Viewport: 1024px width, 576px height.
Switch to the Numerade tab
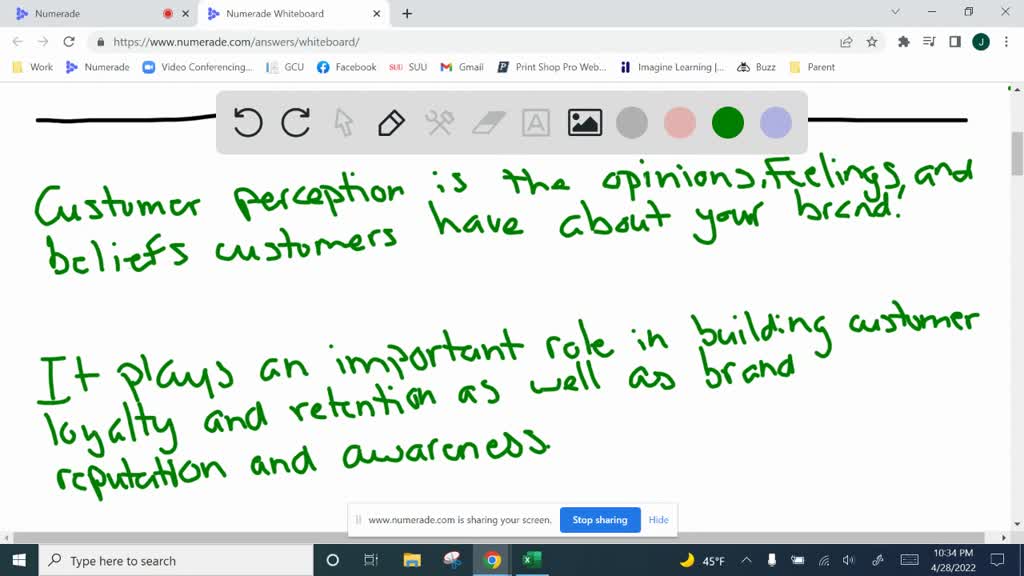click(60, 14)
